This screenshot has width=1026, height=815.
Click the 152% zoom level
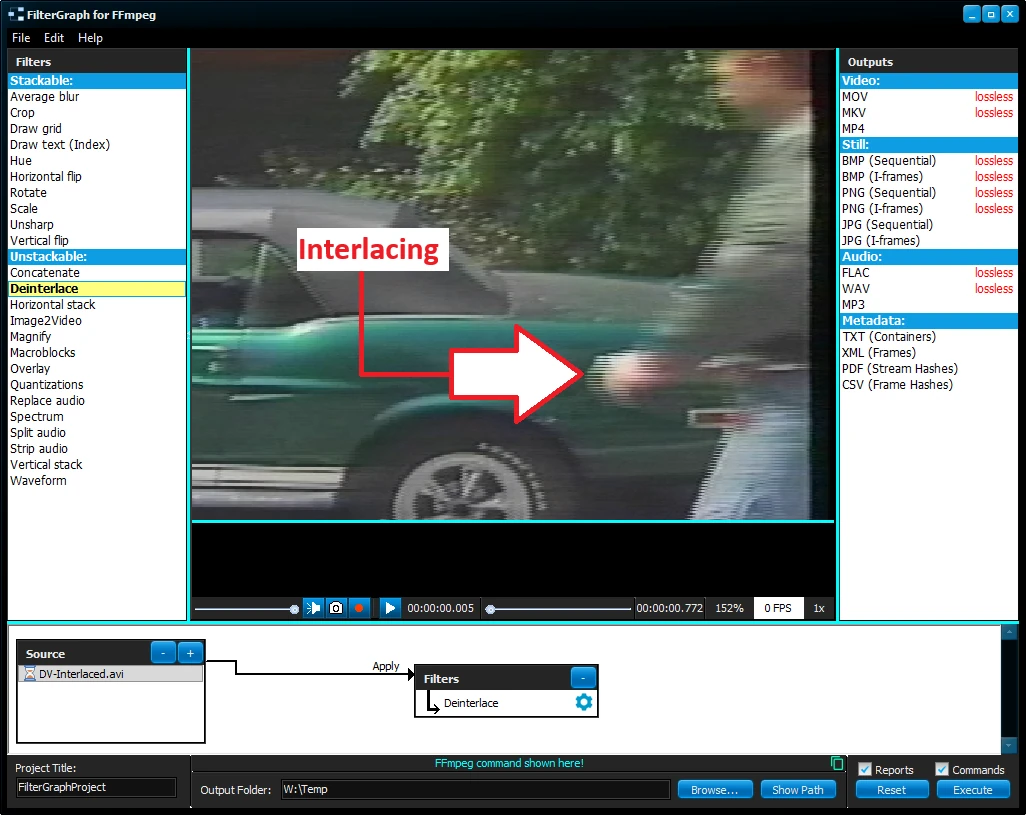pos(729,608)
